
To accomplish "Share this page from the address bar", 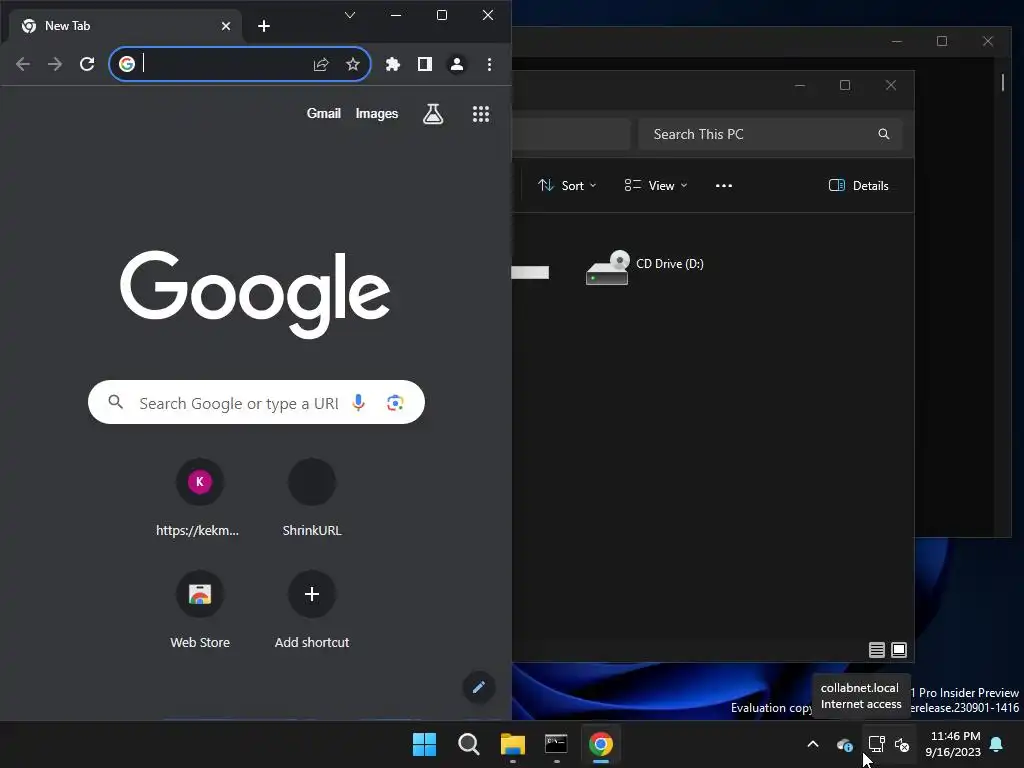I will (x=321, y=64).
